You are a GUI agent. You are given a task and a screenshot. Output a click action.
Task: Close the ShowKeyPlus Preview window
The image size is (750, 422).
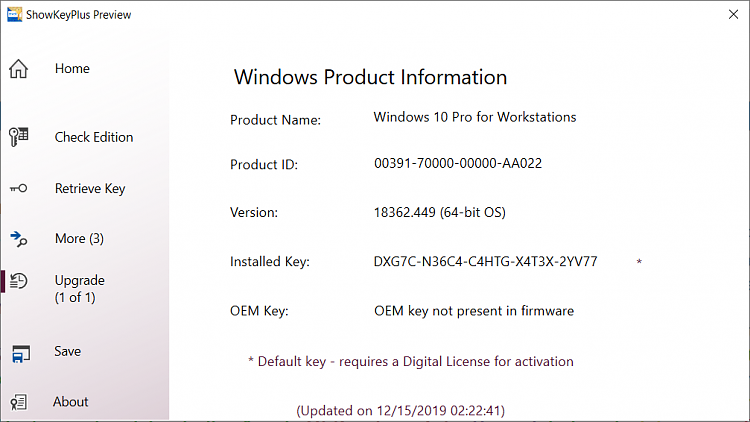(733, 14)
